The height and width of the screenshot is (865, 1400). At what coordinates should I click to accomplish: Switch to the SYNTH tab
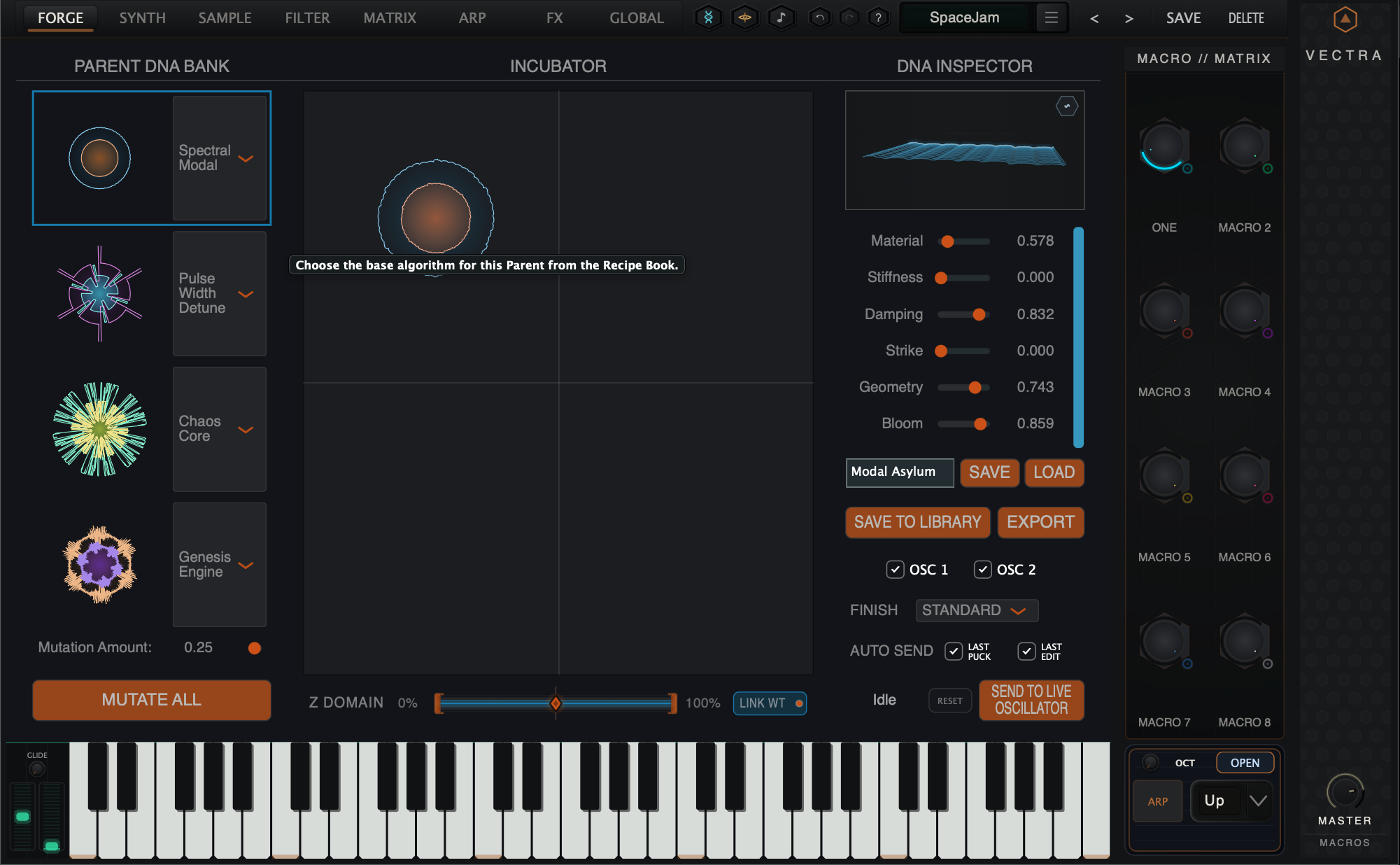click(142, 18)
